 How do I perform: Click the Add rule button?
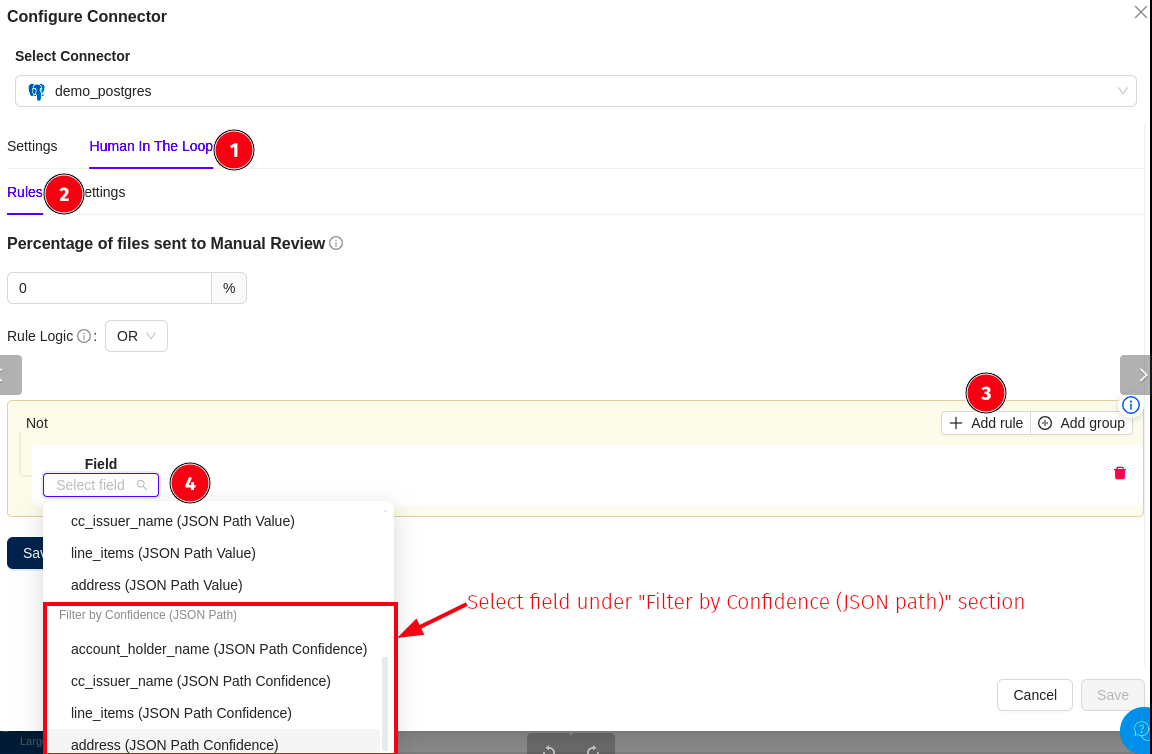[985, 423]
